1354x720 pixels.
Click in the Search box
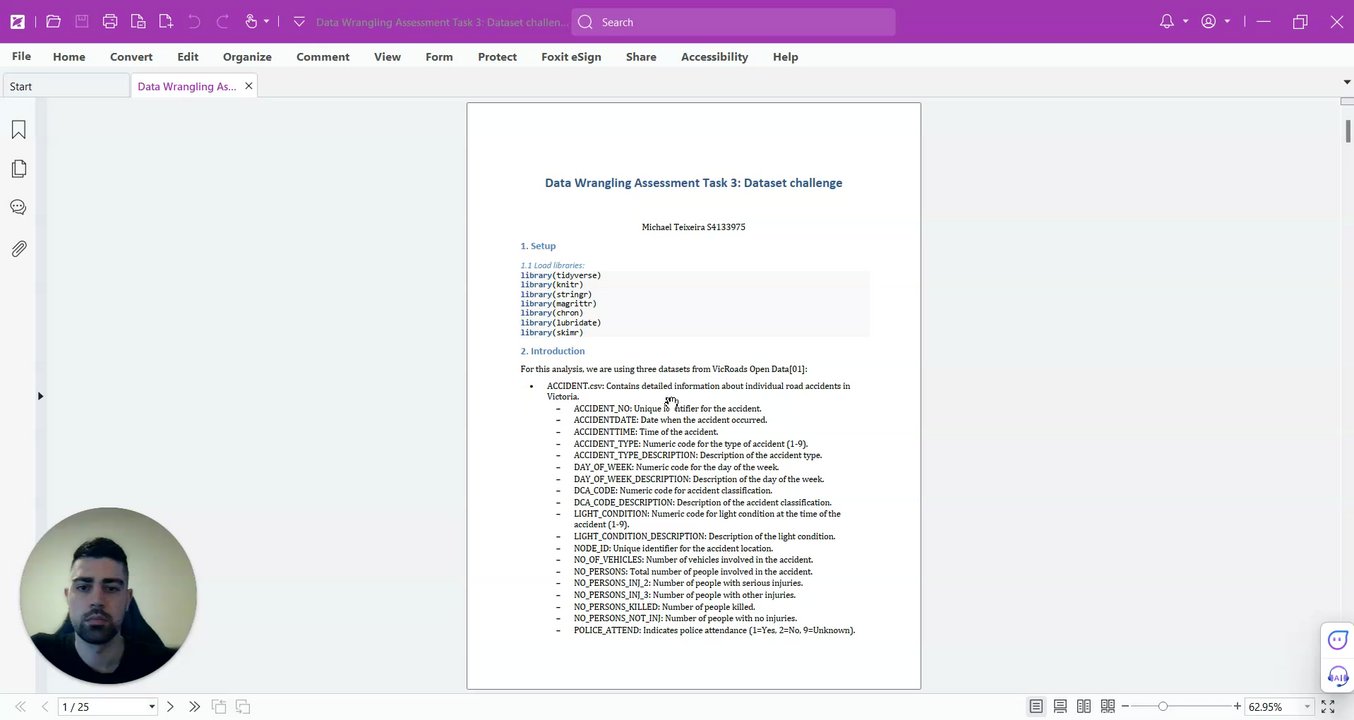pos(733,22)
